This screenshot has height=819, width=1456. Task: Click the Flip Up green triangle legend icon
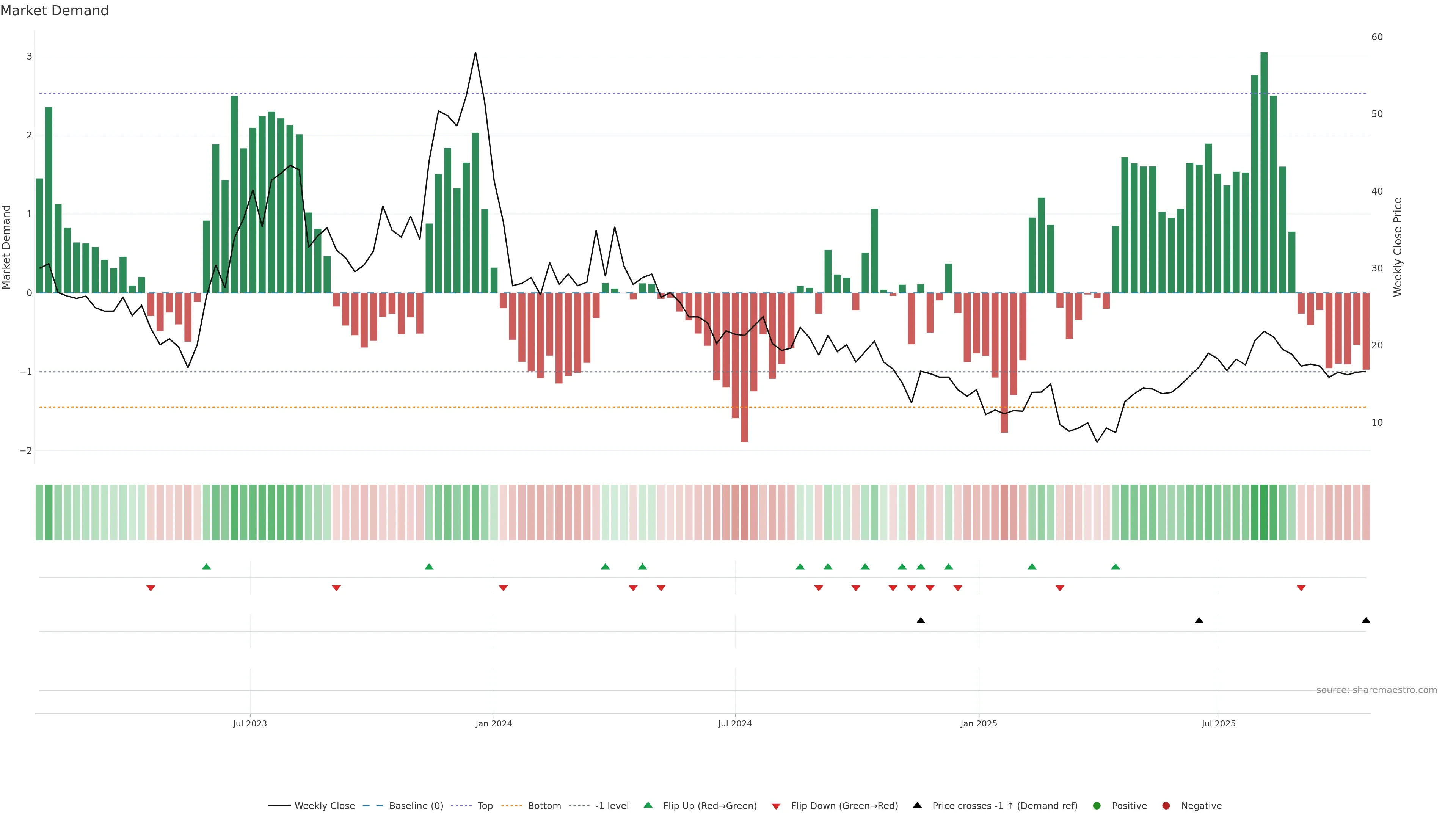click(x=648, y=805)
